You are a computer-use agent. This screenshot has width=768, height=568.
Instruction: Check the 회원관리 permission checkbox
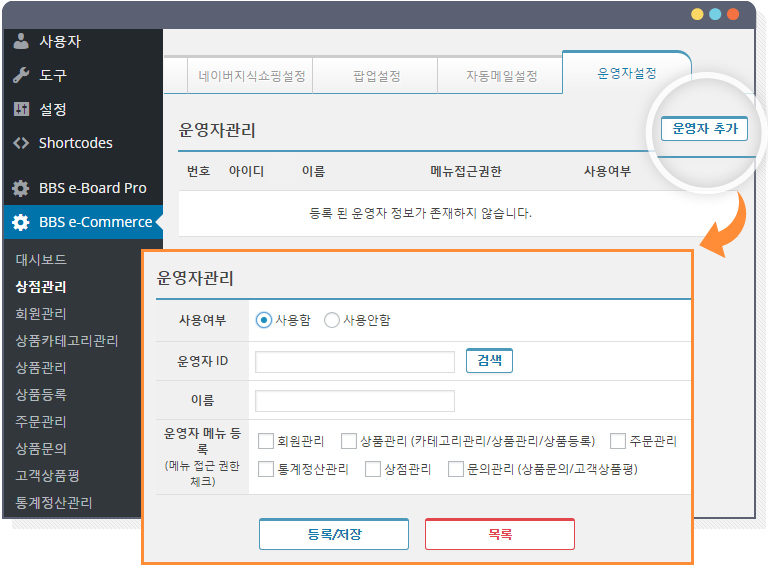[x=266, y=441]
